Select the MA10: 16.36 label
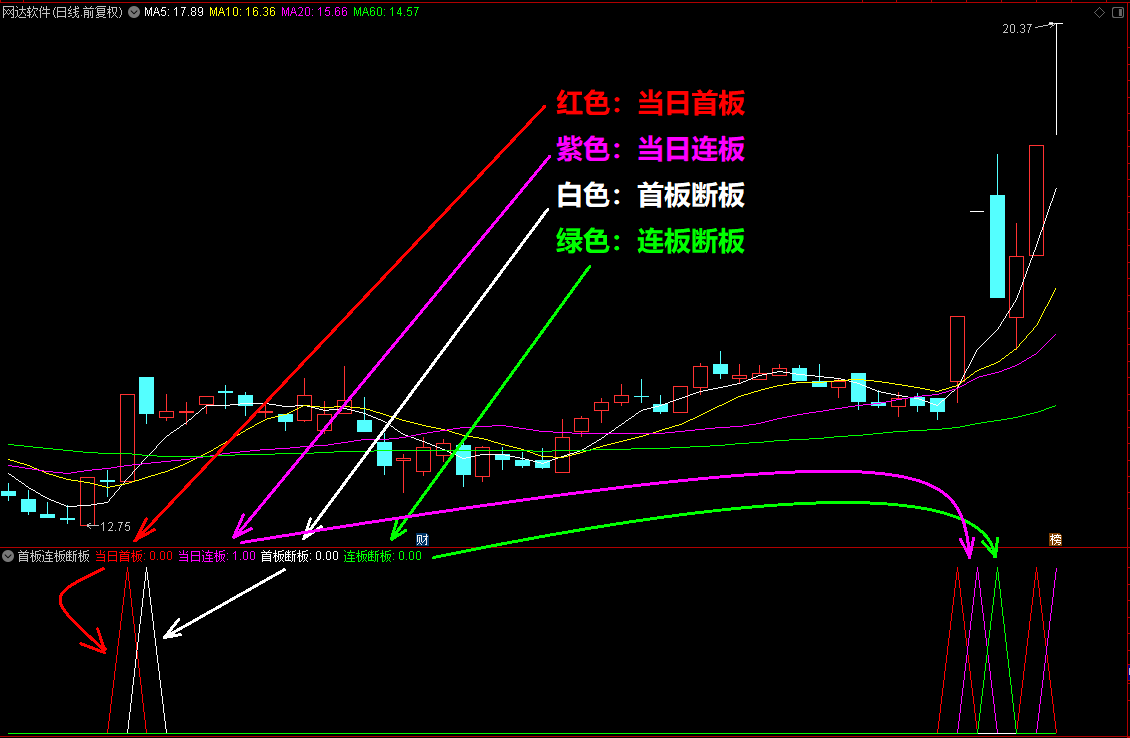Screen dimensions: 1130x738 tap(242, 12)
